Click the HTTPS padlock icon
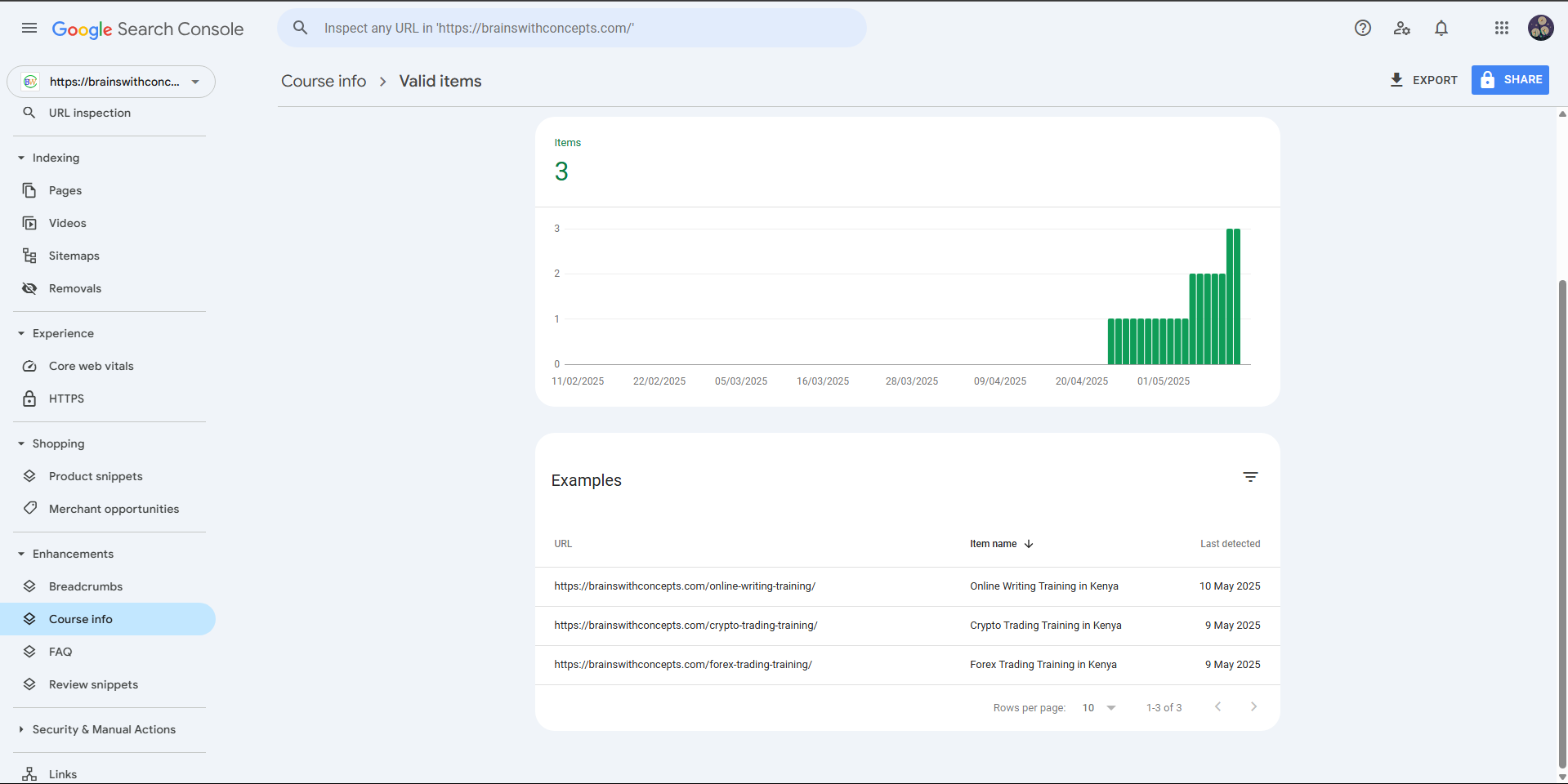 29,399
